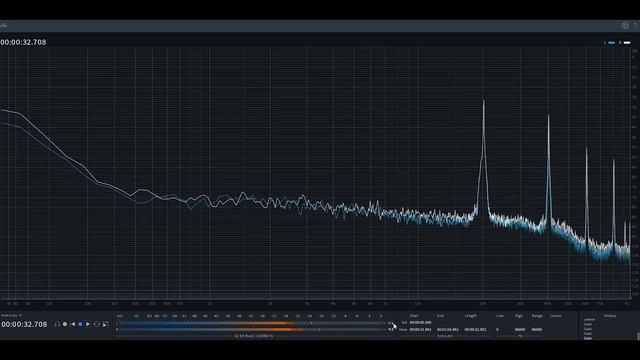Click the headphones monitor icon
640x360 pixels.
click(x=57, y=324)
